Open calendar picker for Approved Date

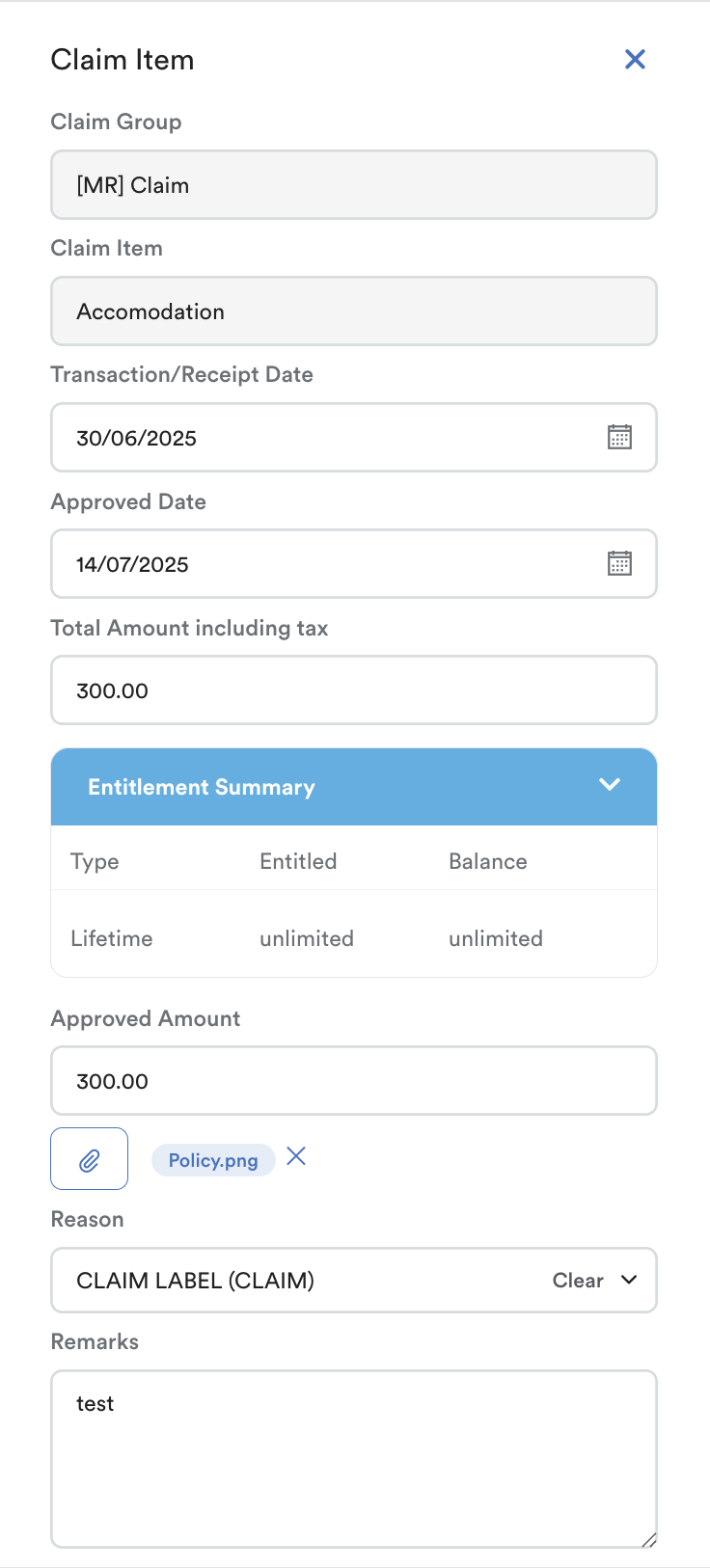click(x=619, y=563)
